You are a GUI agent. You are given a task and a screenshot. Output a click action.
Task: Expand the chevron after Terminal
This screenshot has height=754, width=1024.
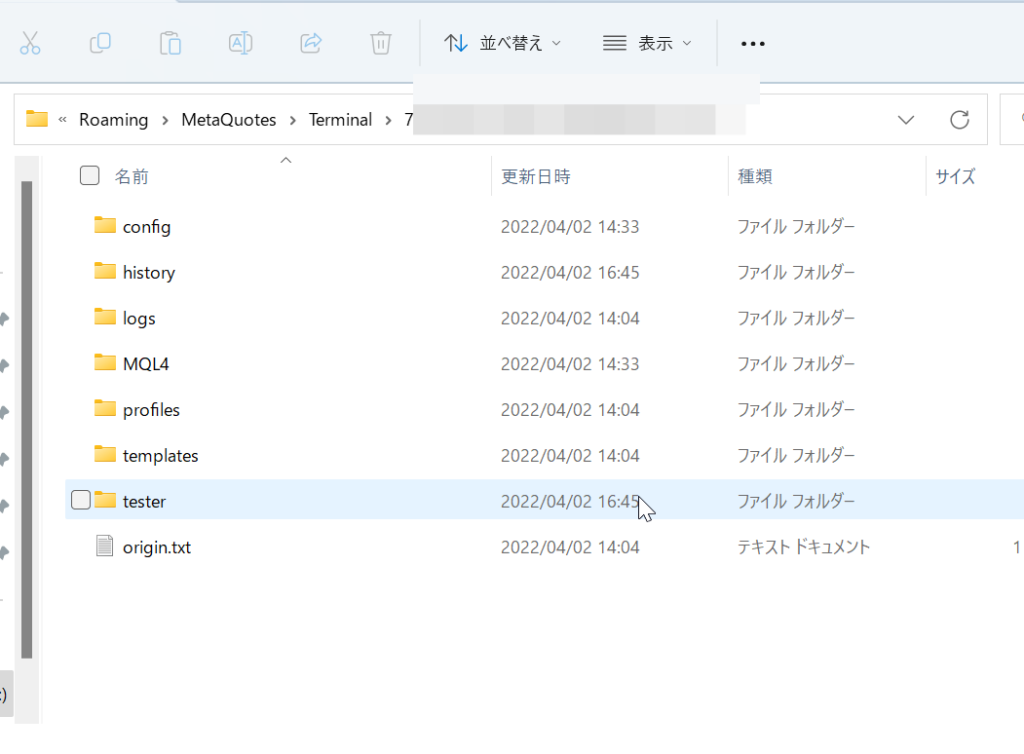point(389,120)
